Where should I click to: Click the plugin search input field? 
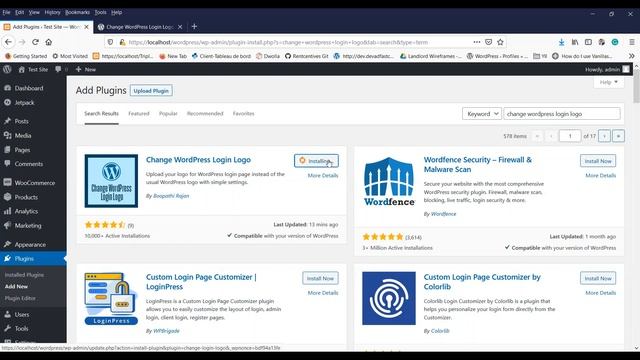[562, 114]
